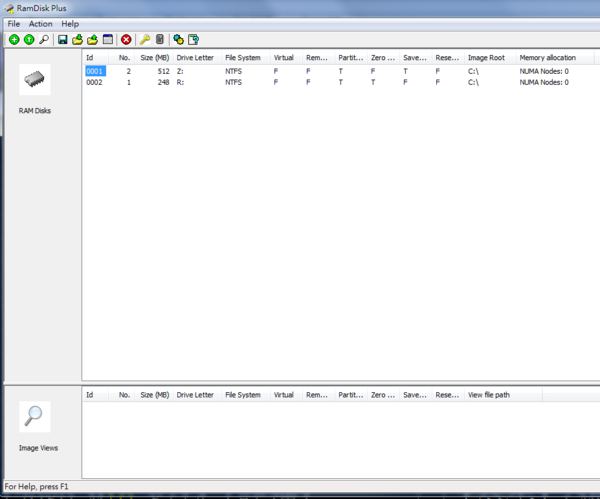Click the magnifying glass toolbar icon
The image size is (600, 499).
(x=43, y=39)
